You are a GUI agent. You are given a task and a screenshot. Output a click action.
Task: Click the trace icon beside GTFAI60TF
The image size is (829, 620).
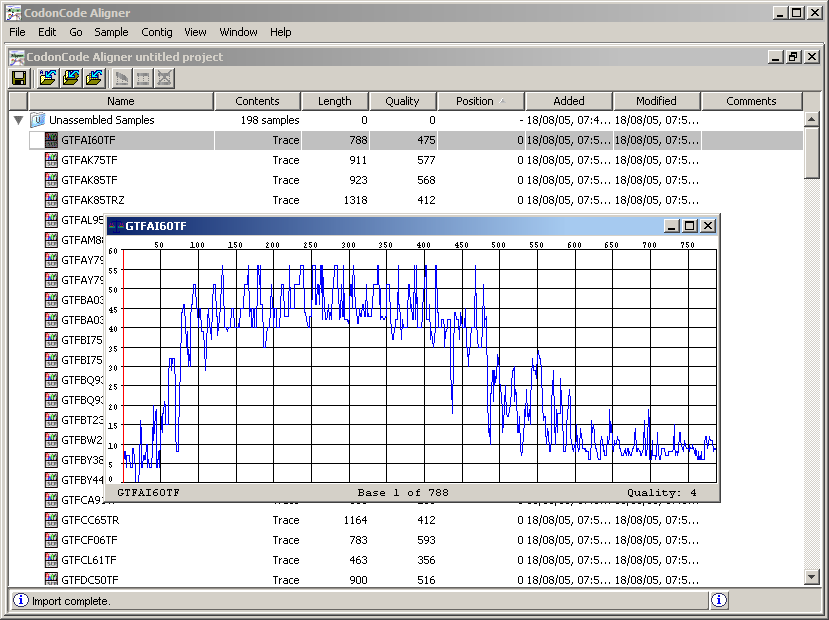coord(51,140)
